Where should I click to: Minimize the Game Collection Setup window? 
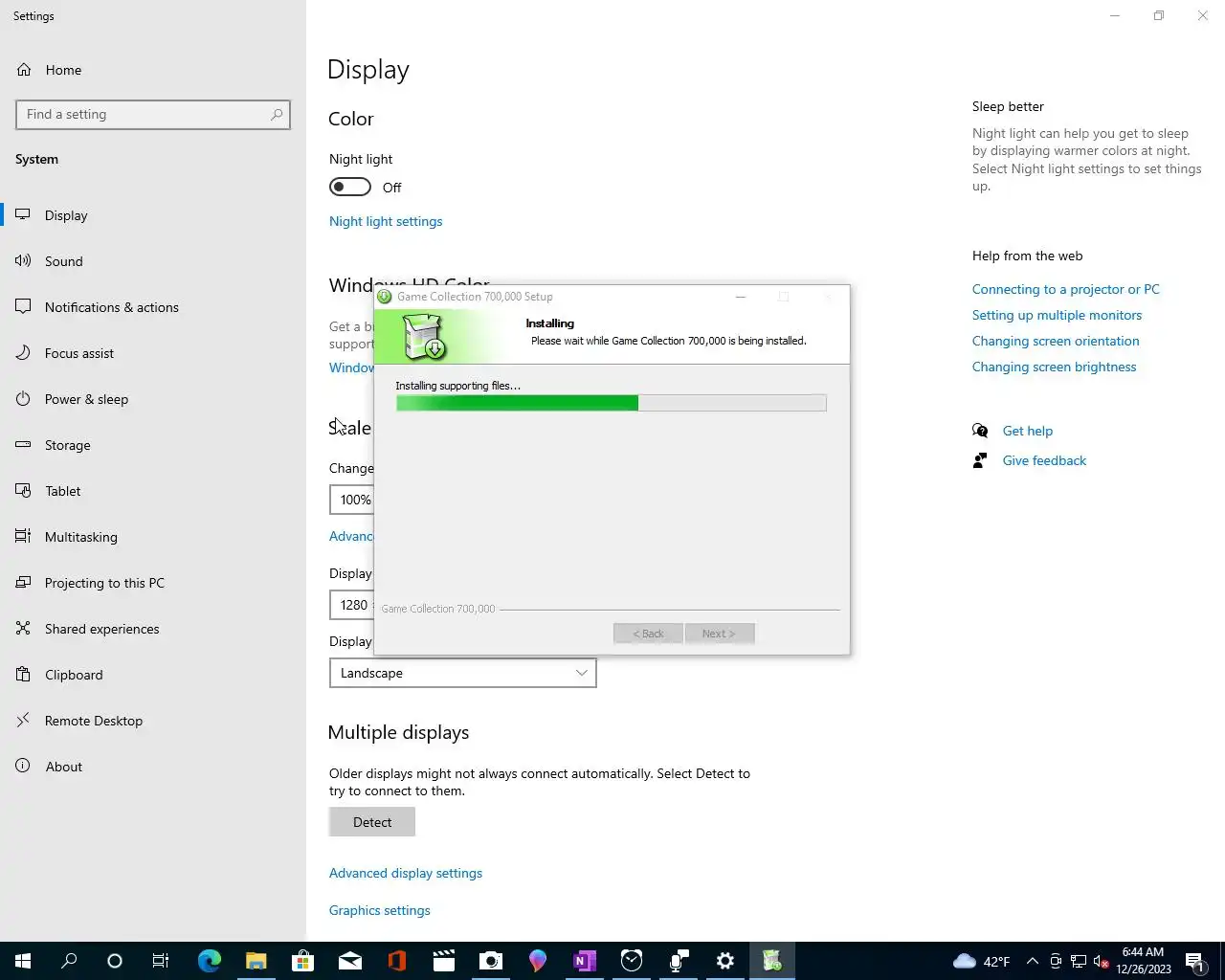[740, 297]
